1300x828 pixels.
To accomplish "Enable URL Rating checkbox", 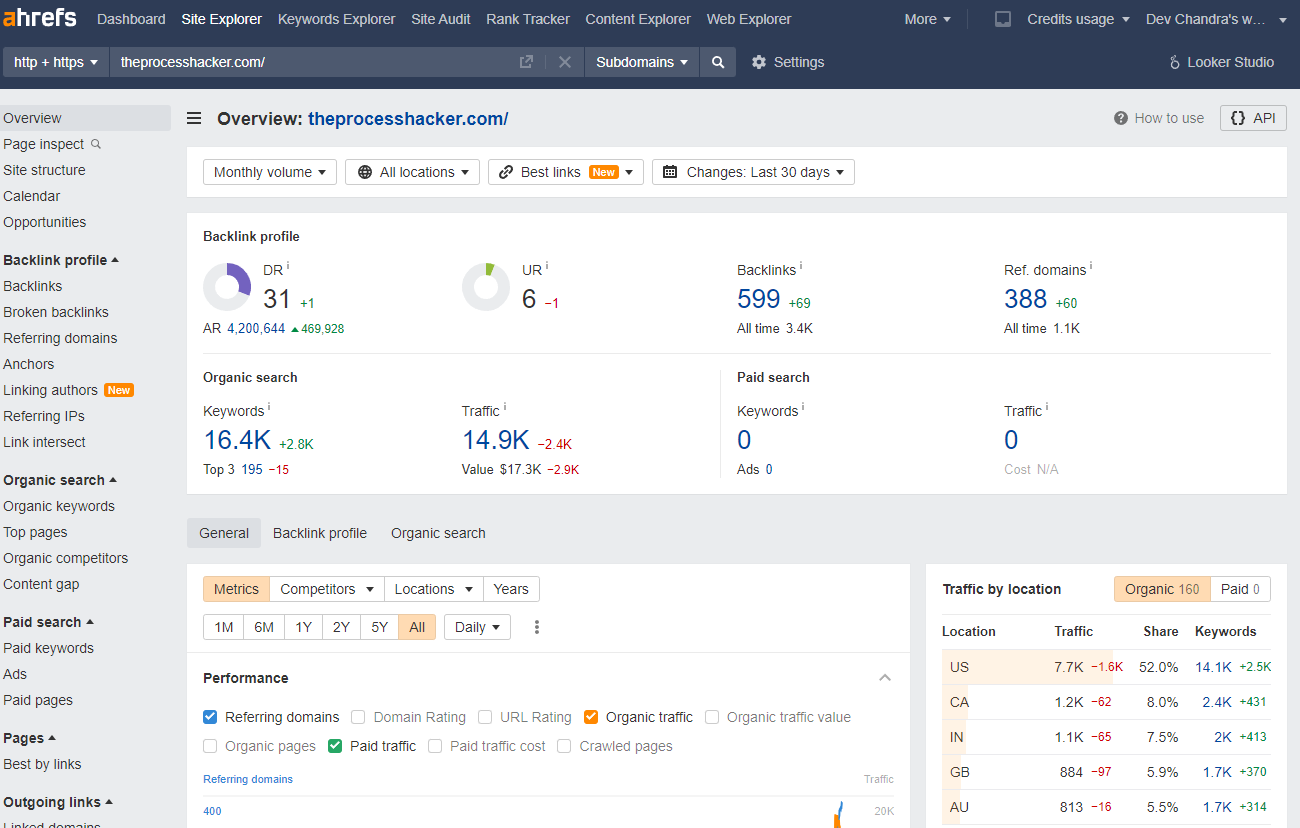I will click(485, 717).
